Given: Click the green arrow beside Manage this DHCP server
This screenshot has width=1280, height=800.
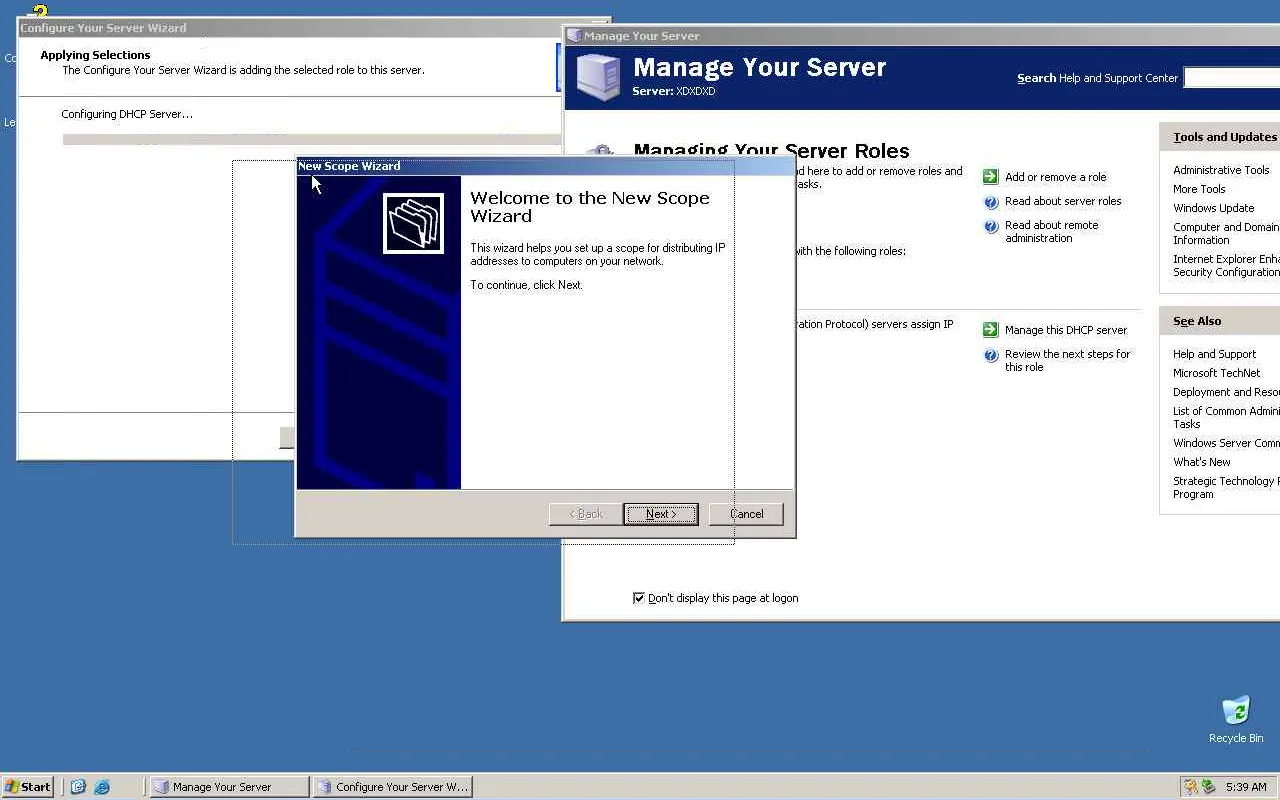Looking at the screenshot, I should click(990, 330).
